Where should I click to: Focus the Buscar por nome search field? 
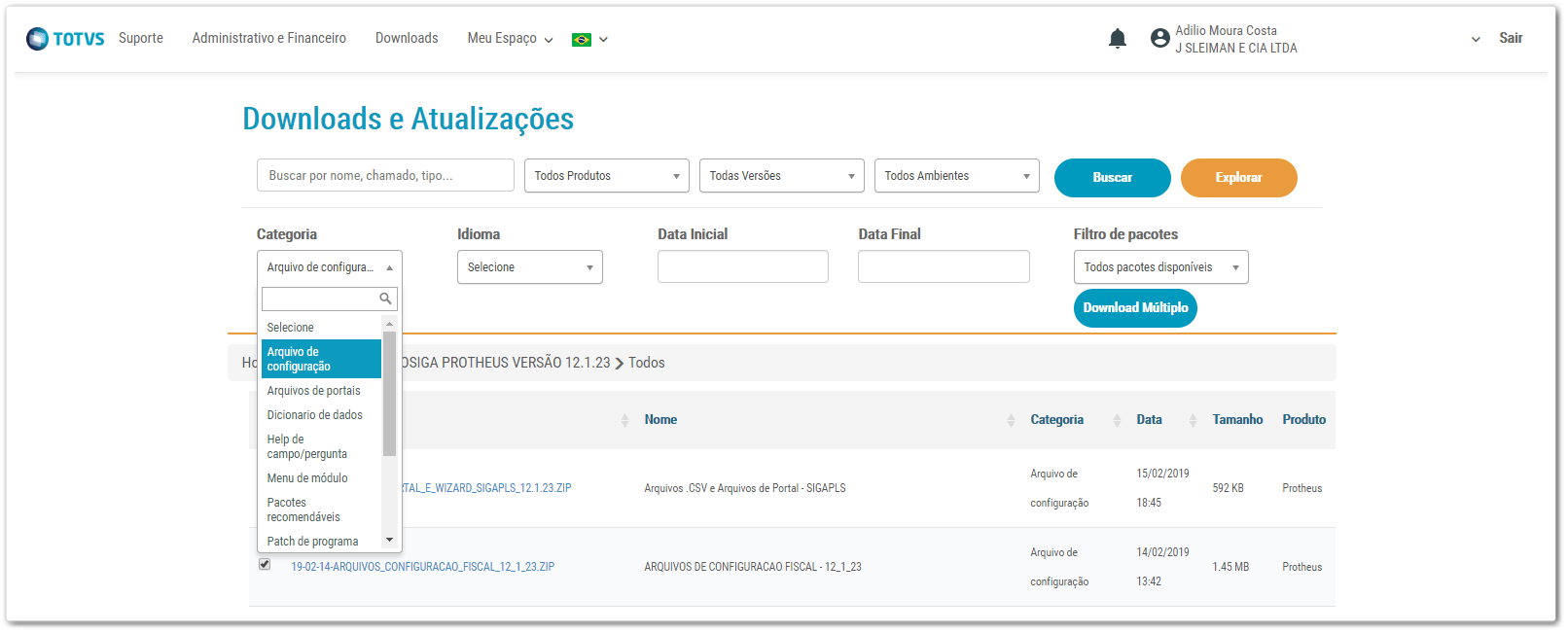tap(385, 176)
